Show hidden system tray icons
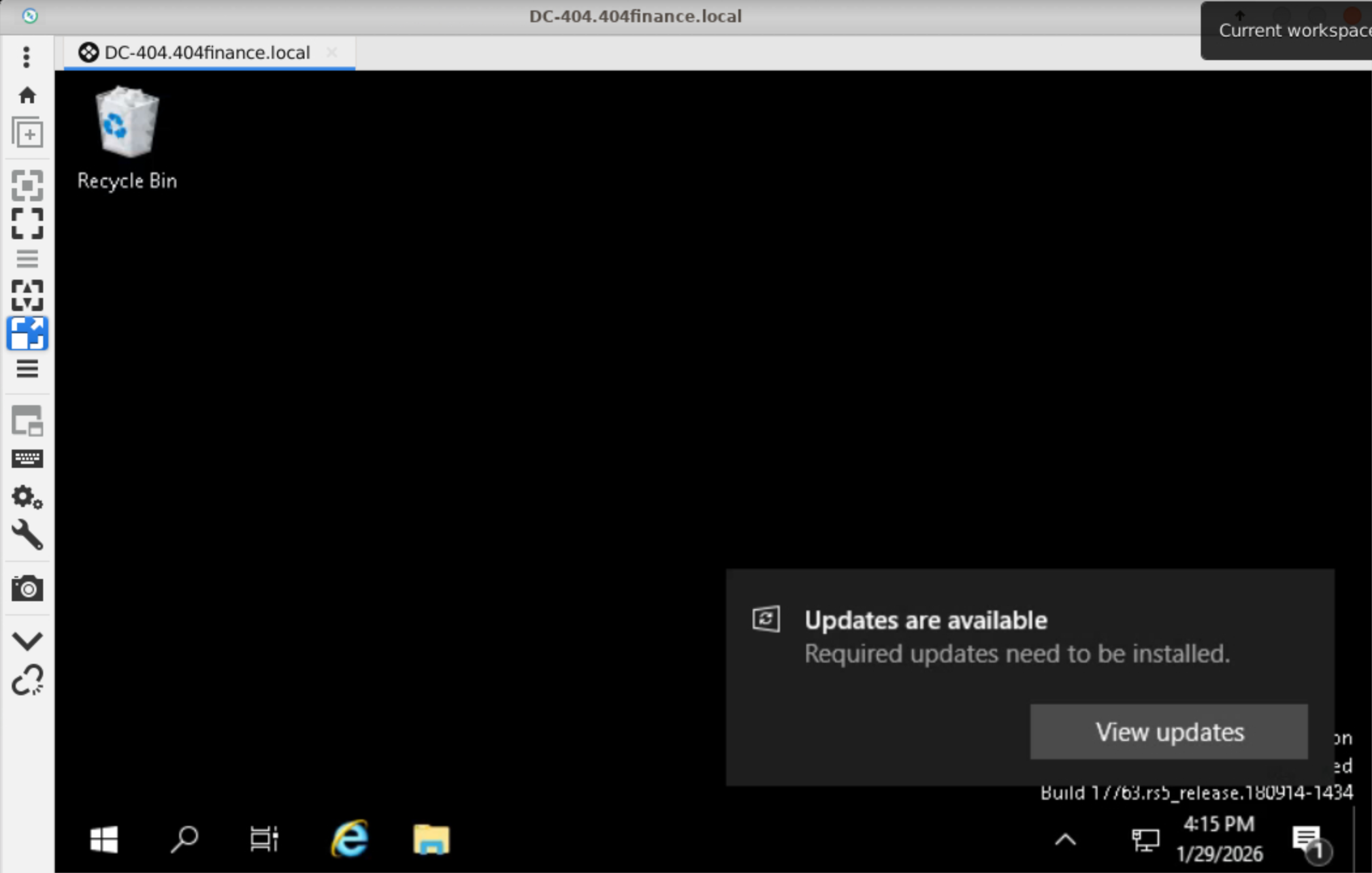The height and width of the screenshot is (873, 1372). pyautogui.click(x=1065, y=840)
